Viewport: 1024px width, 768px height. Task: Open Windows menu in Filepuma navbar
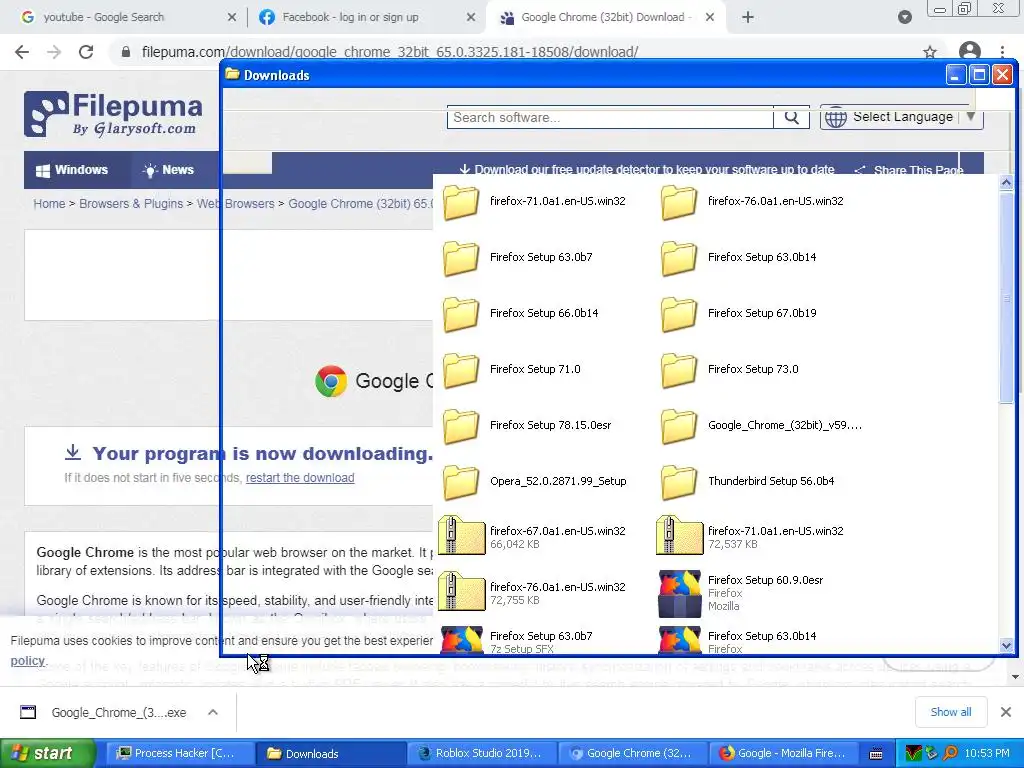pos(72,170)
